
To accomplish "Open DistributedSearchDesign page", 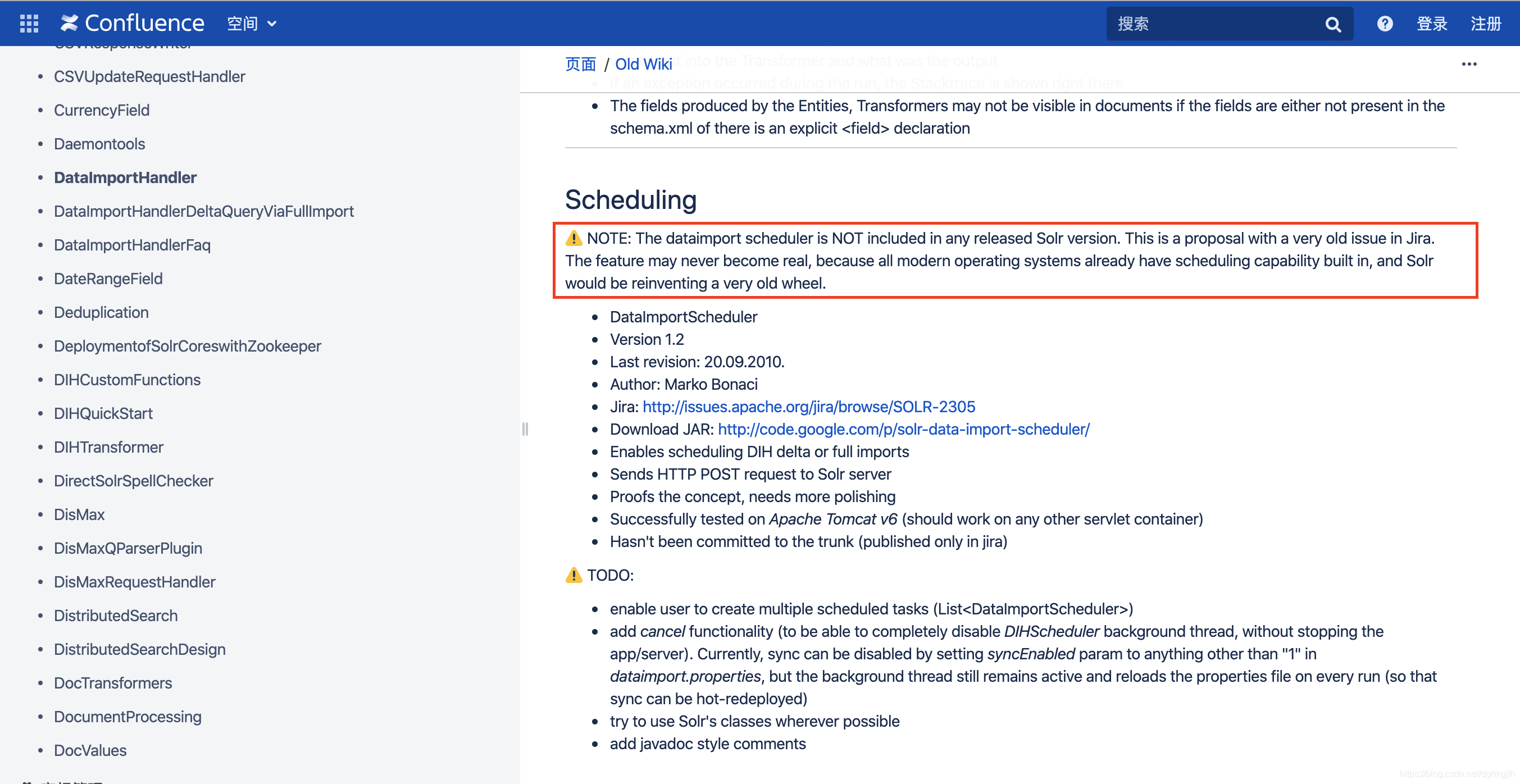I will pos(140,649).
